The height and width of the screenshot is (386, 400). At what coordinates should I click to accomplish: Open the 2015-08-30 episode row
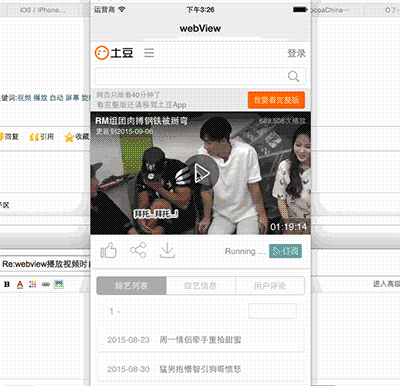[x=201, y=369]
